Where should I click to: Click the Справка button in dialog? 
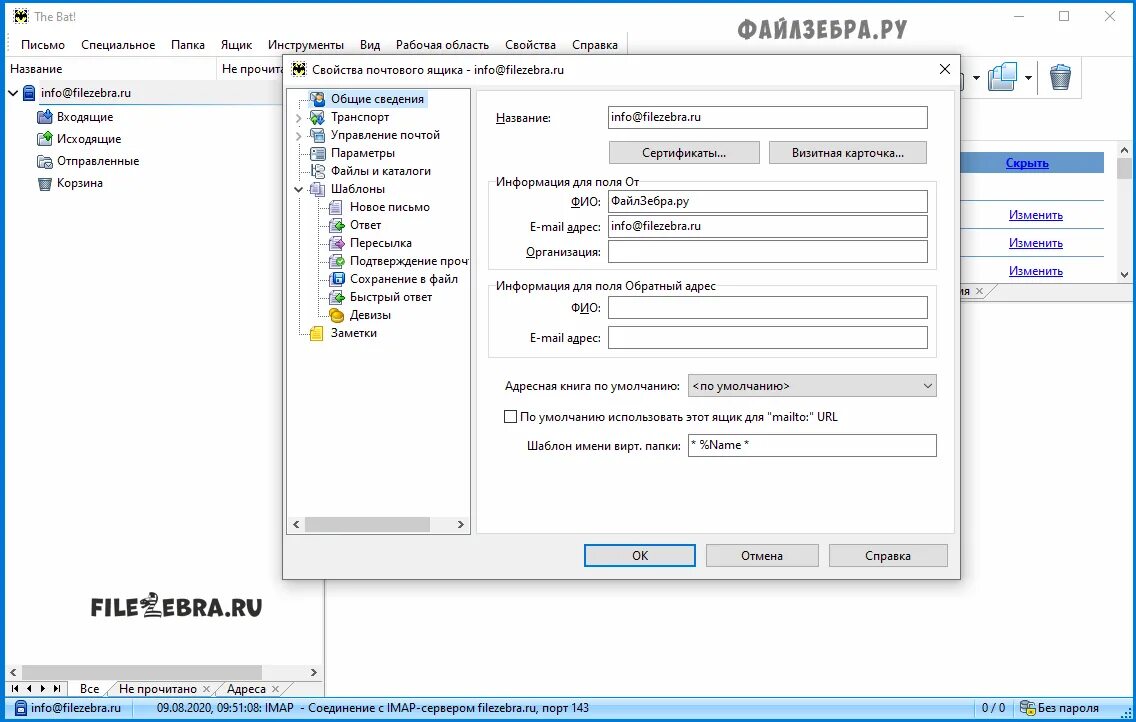coord(888,555)
